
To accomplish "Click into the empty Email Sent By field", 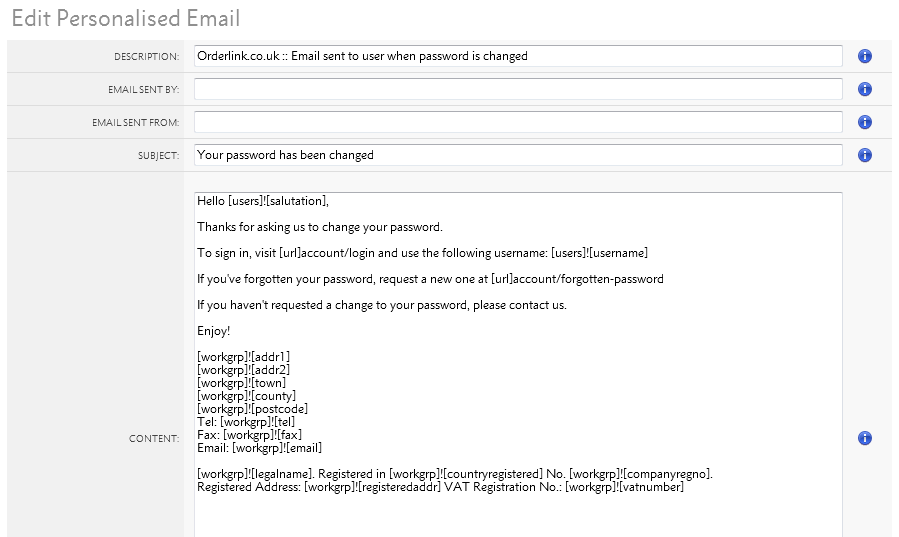I will pyautogui.click(x=518, y=89).
